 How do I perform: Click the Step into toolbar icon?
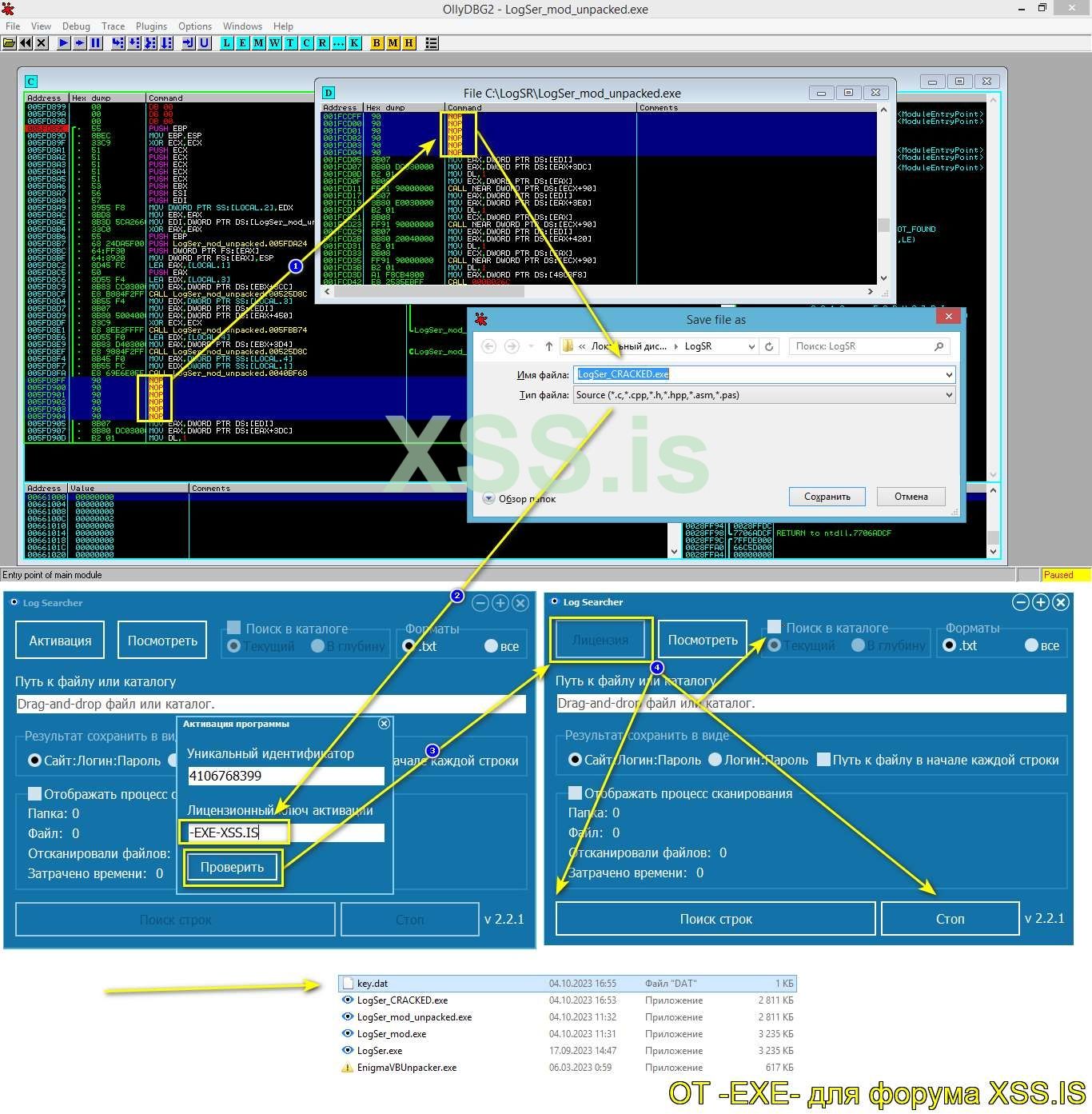pos(118,43)
